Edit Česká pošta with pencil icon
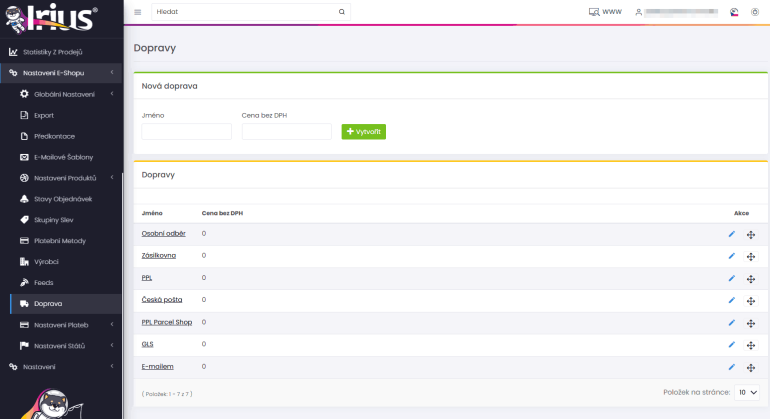The height and width of the screenshot is (419, 770). pos(732,300)
